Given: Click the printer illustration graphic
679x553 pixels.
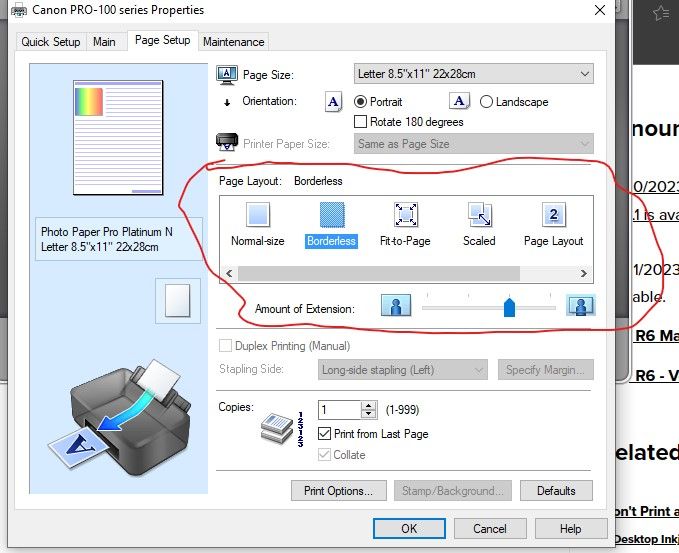Looking at the screenshot, I should (119, 419).
